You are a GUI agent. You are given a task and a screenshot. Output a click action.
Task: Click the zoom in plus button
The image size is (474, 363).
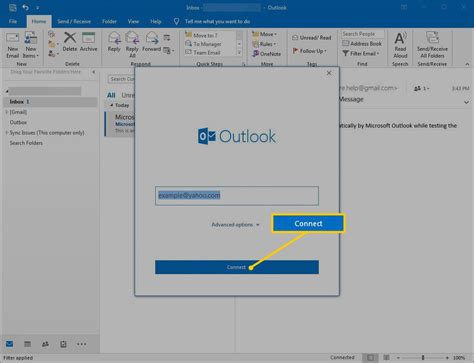click(x=447, y=358)
